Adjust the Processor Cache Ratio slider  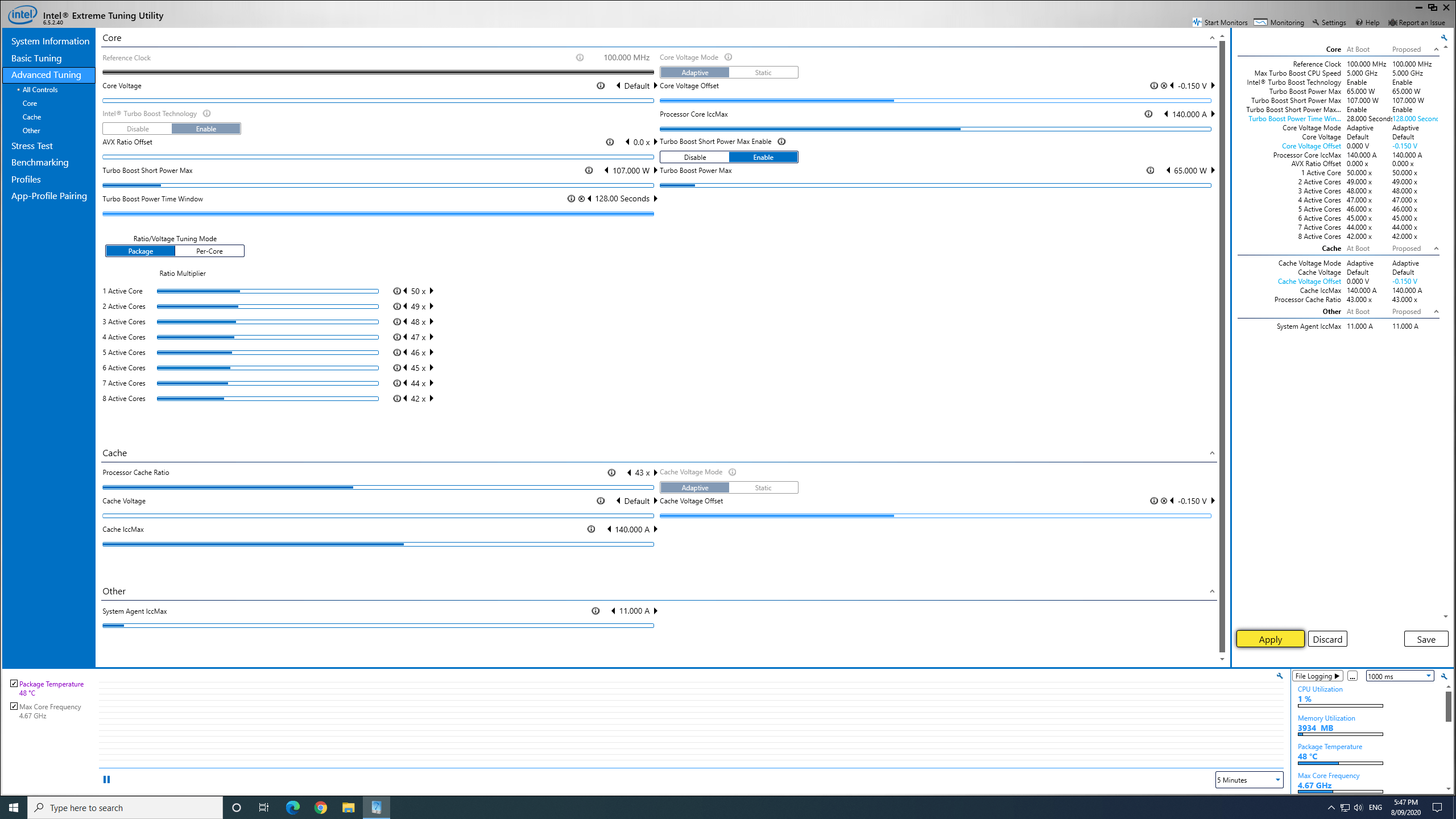click(378, 487)
